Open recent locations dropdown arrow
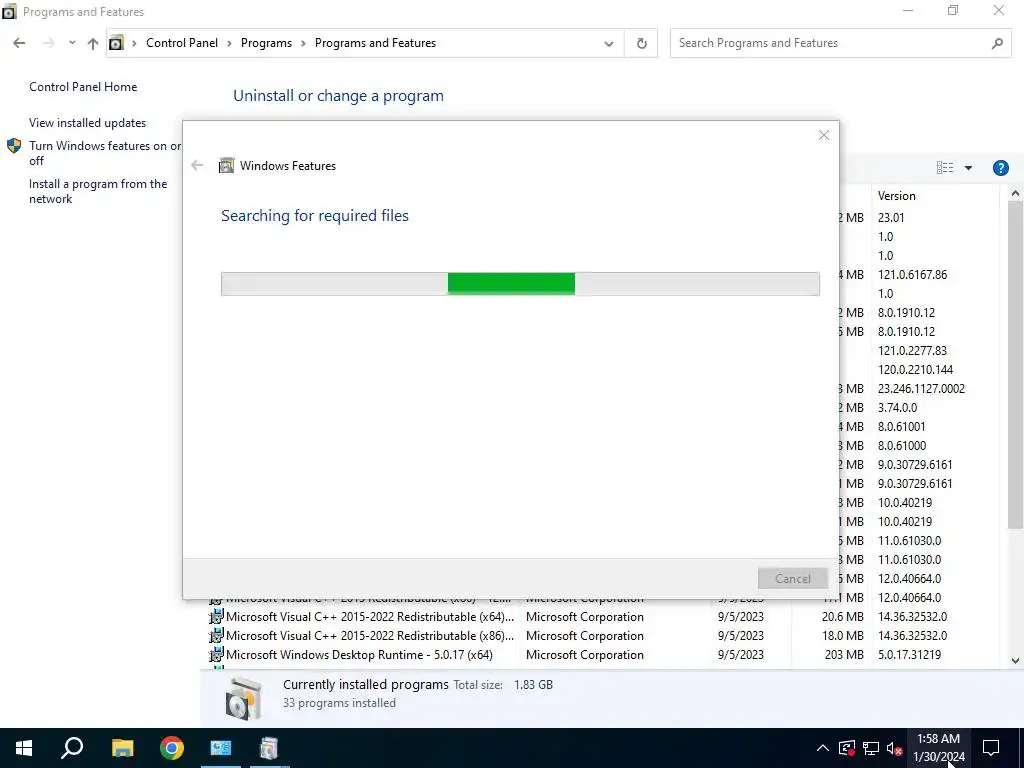The height and width of the screenshot is (768, 1024). 72,43
